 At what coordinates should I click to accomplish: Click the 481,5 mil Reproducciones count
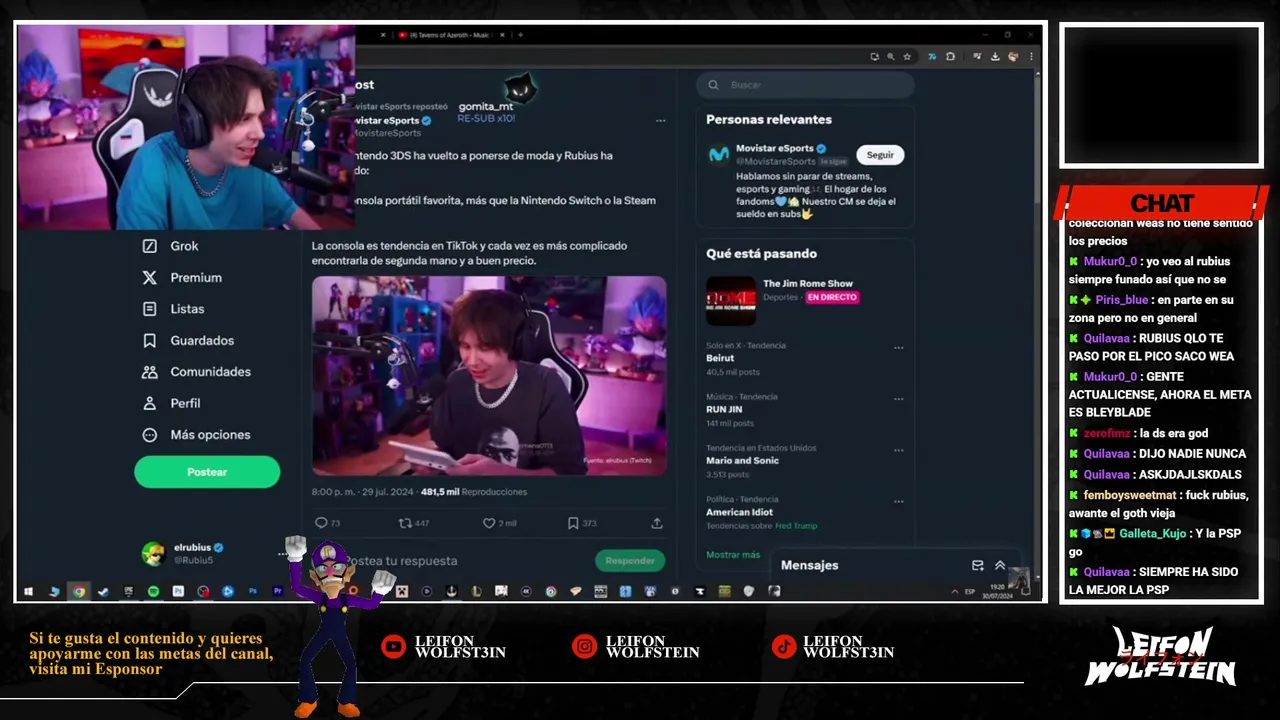(474, 492)
